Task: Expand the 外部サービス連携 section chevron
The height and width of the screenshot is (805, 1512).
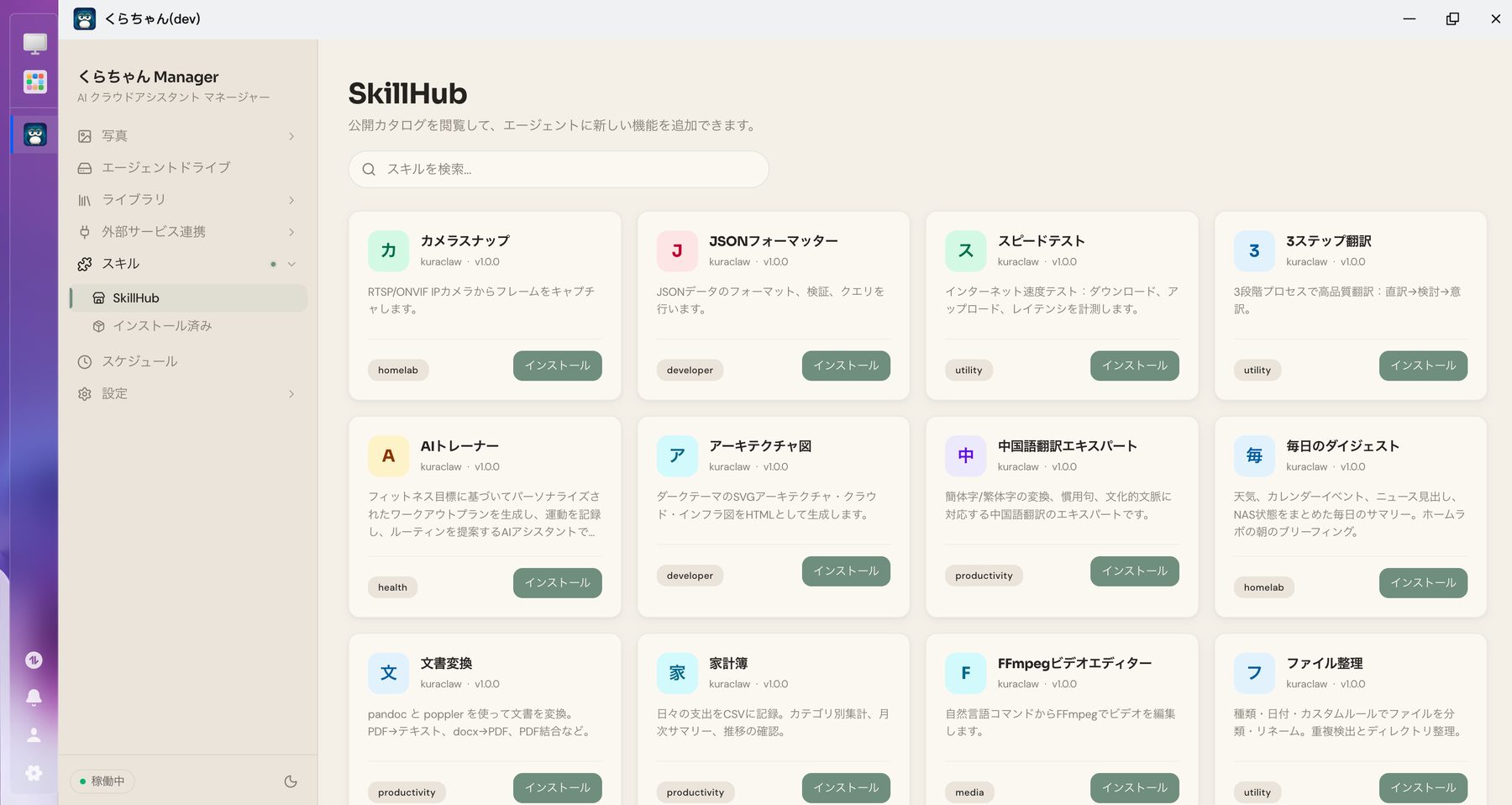Action: click(x=291, y=232)
